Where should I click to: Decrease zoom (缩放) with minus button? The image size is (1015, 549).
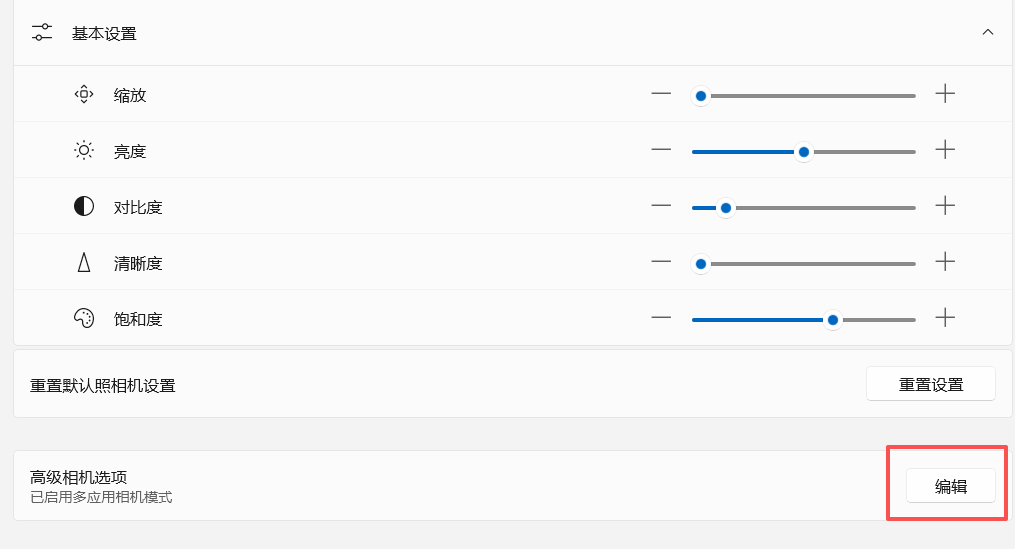point(661,94)
